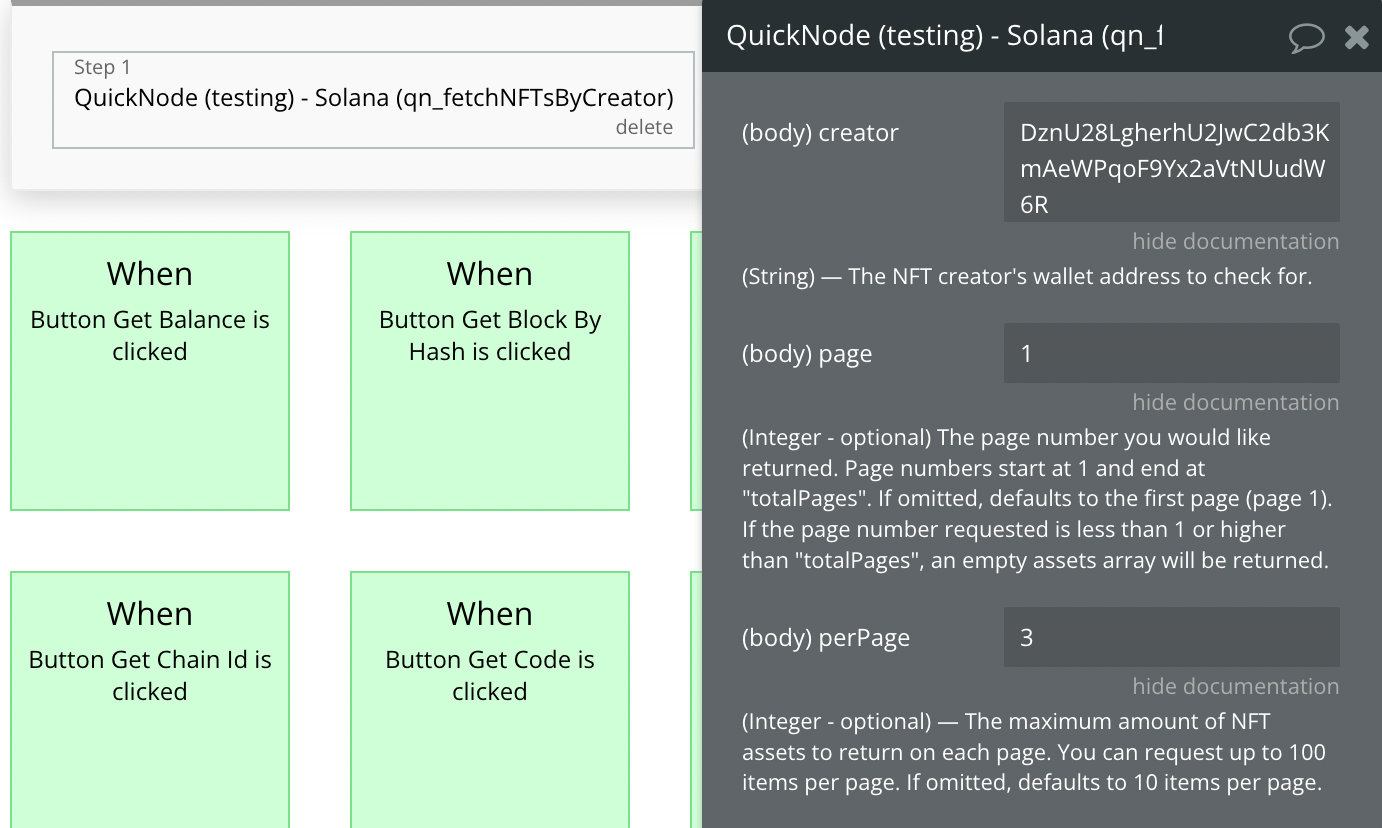Edit the (body) page value field

(1171, 353)
